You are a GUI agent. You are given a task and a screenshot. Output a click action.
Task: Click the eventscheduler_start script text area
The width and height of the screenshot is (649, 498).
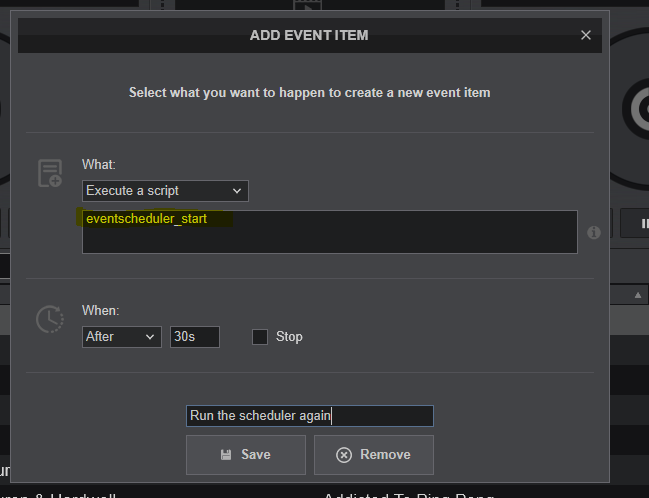coord(329,232)
